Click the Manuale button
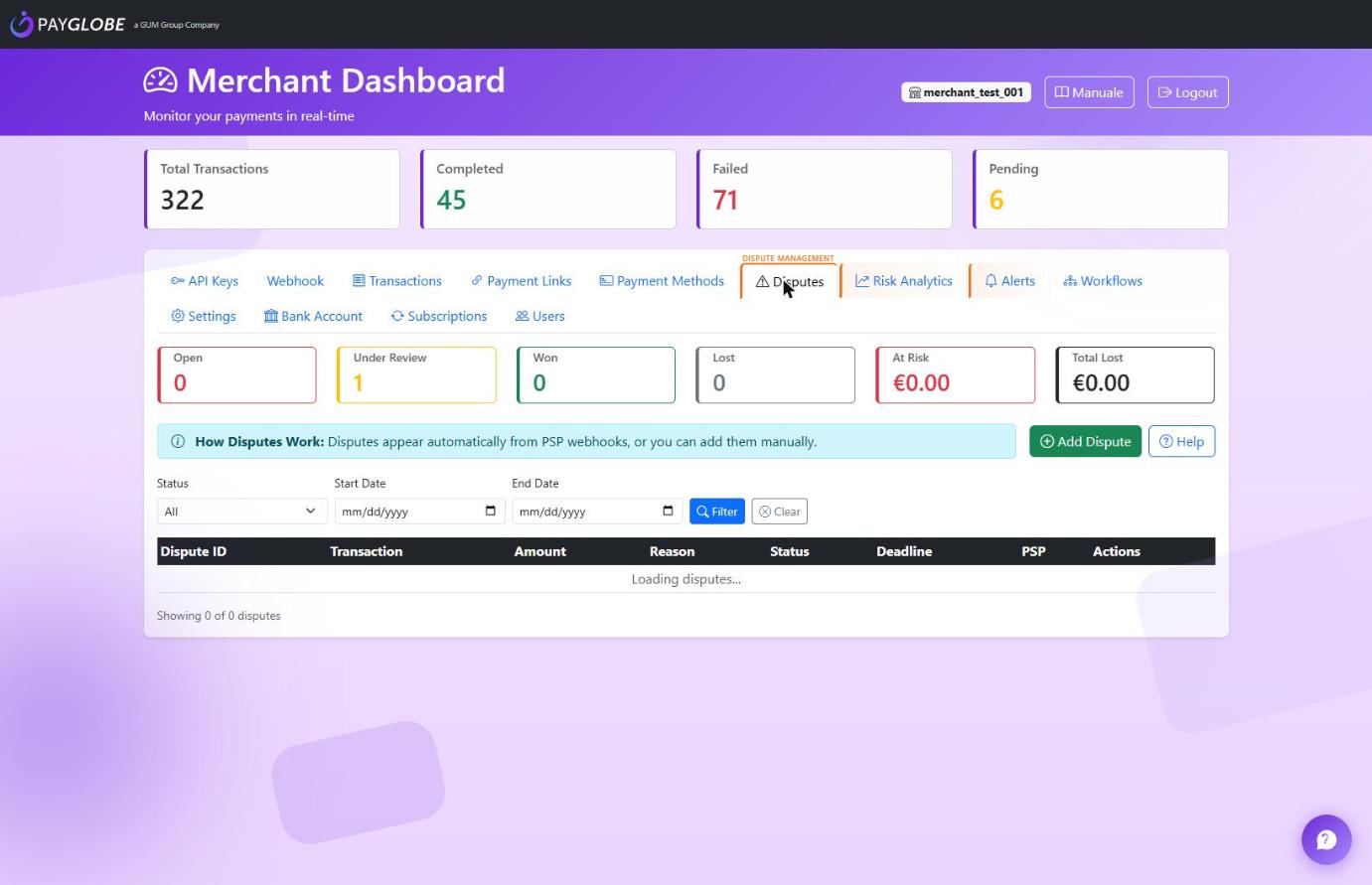 point(1089,92)
